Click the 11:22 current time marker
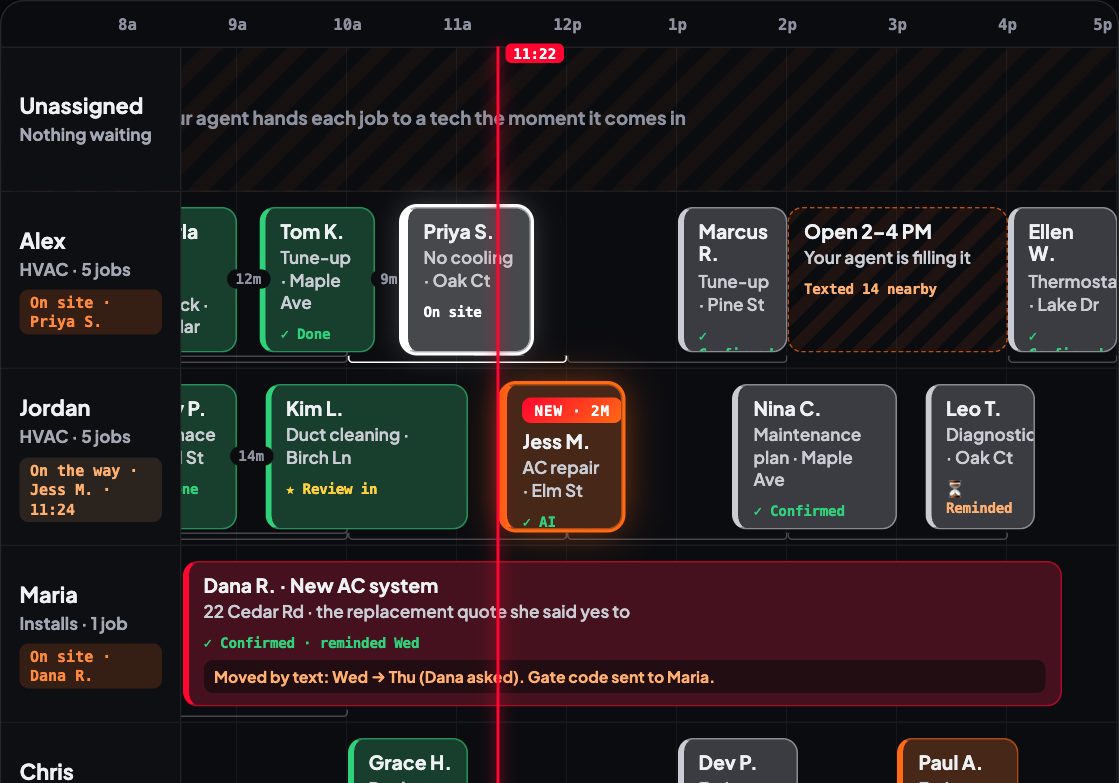 coord(535,54)
